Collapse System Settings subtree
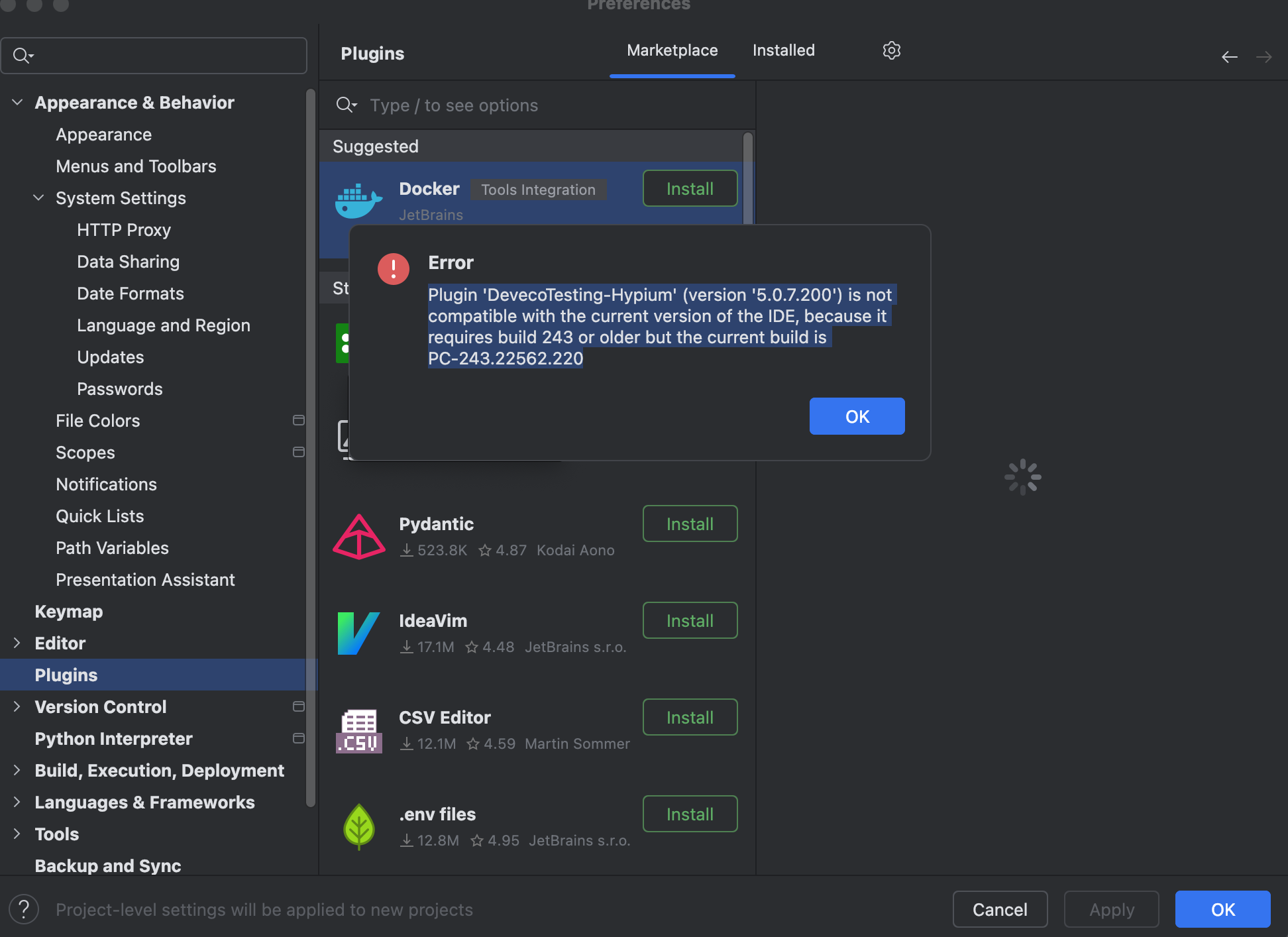Screen dimensions: 1288x937 tap(38, 197)
